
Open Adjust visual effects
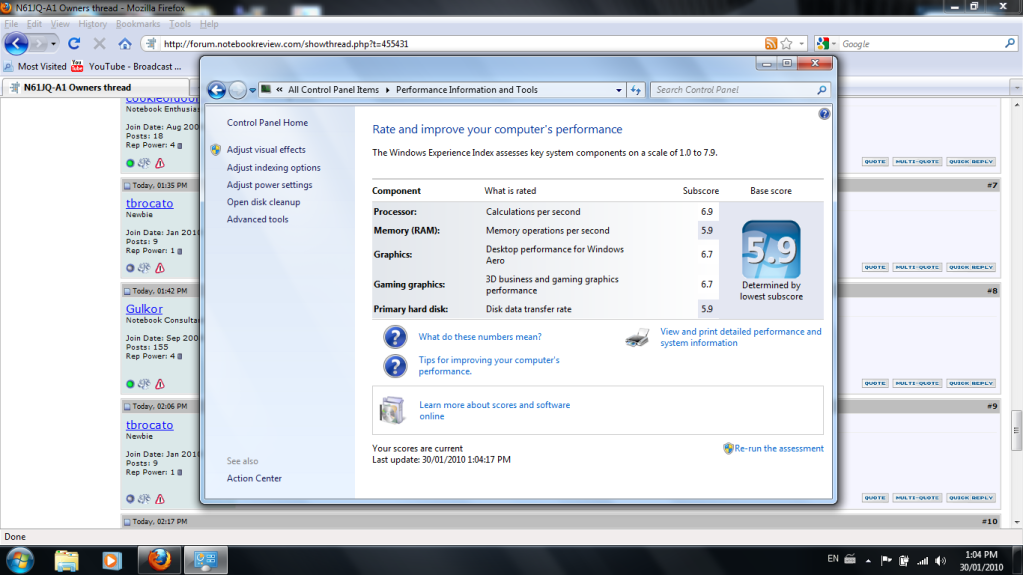click(x=266, y=149)
